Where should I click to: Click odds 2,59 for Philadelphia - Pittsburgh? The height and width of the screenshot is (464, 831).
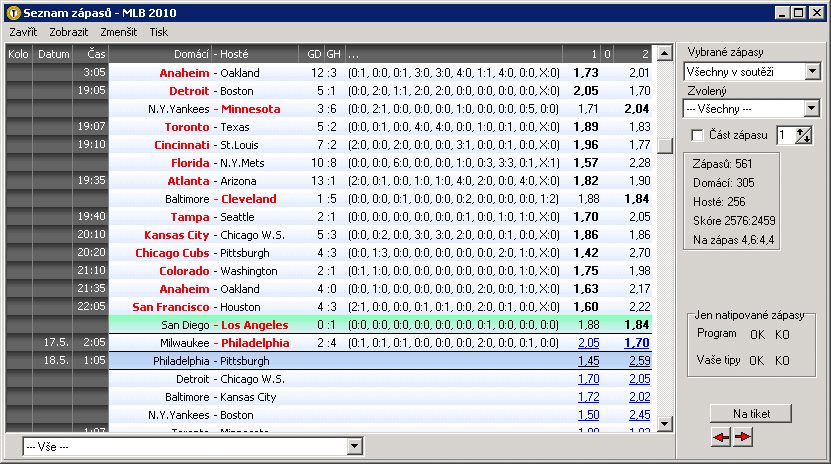639,361
